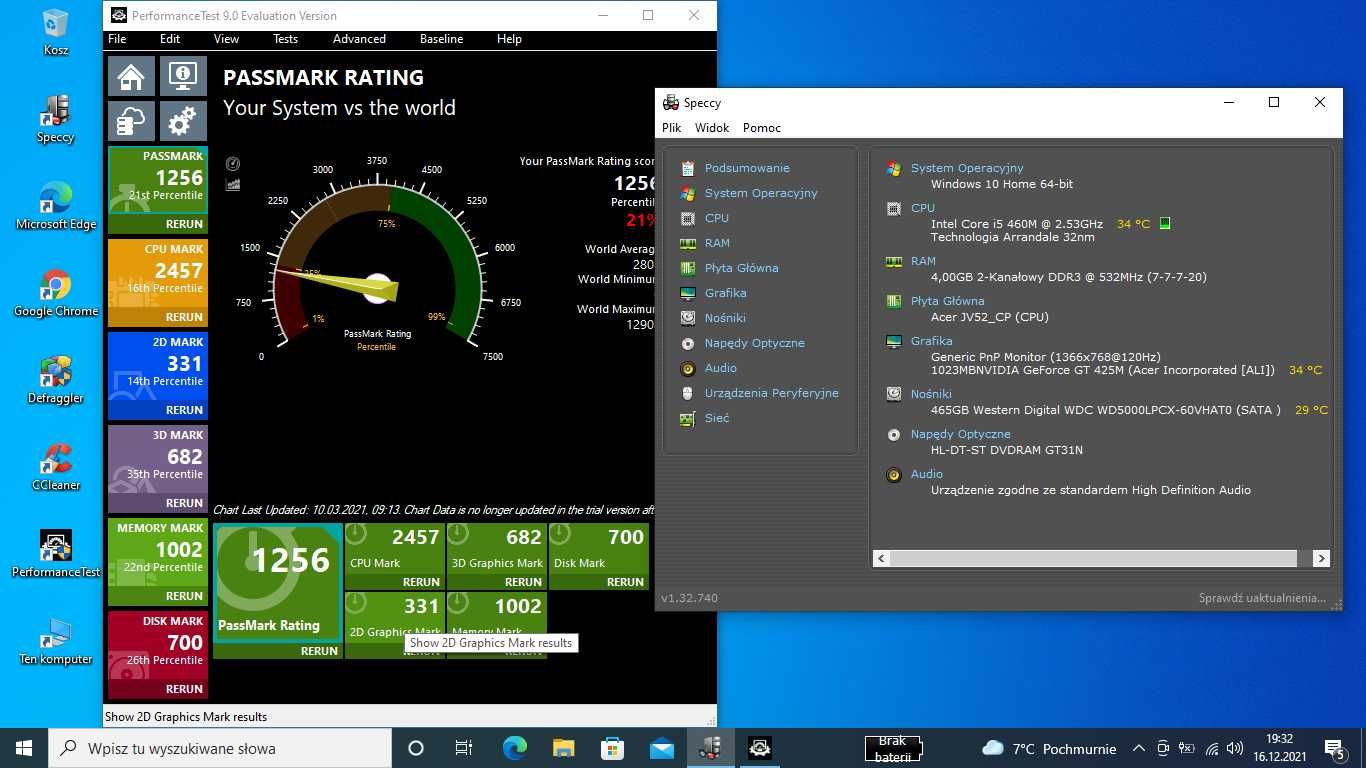Open PerformanceTest Help menu

pos(509,39)
